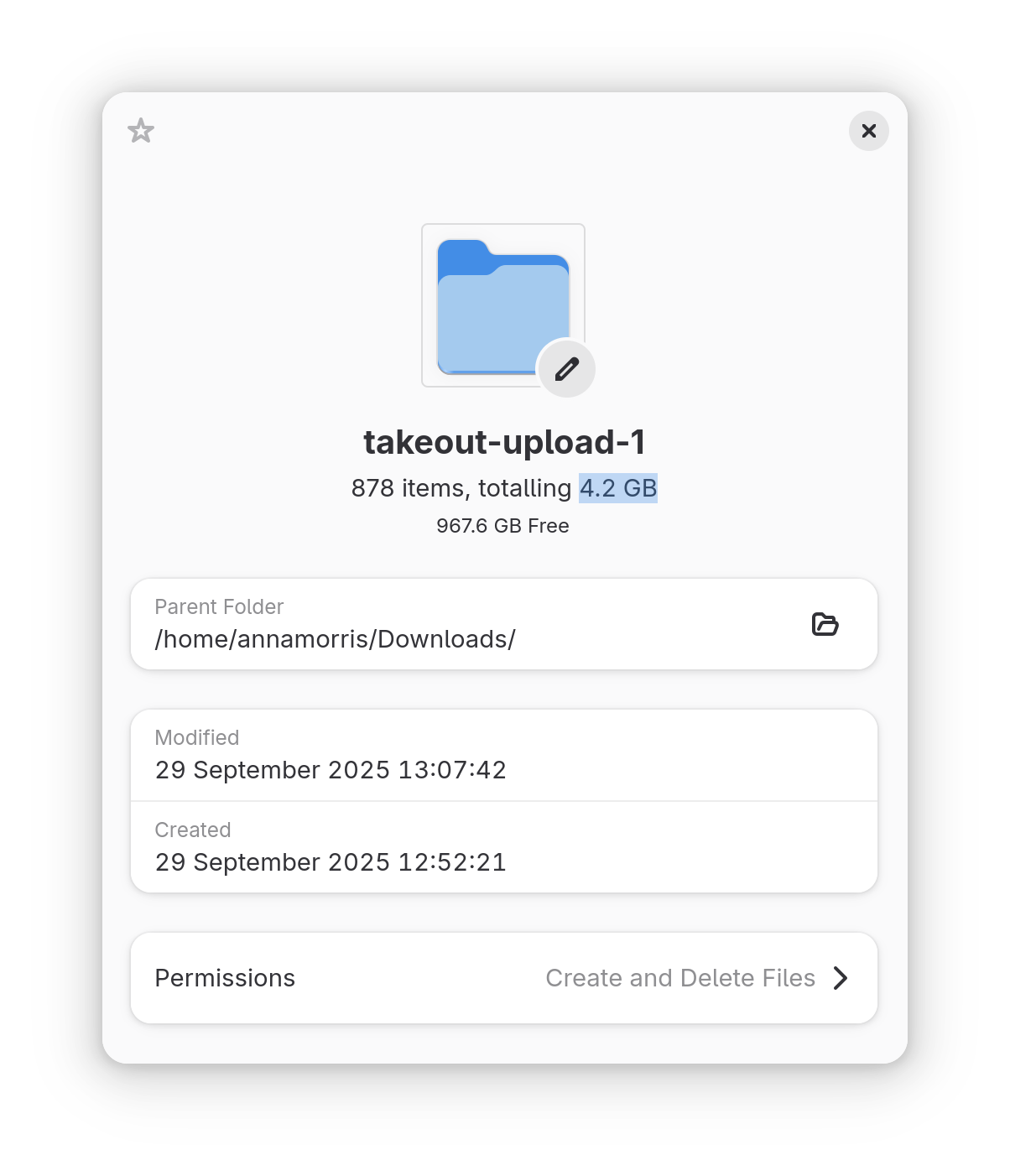Viewport: 1010px width, 1176px height.
Task: Select the 29 September 2025 12:52:21 timestamp
Action: (x=331, y=862)
